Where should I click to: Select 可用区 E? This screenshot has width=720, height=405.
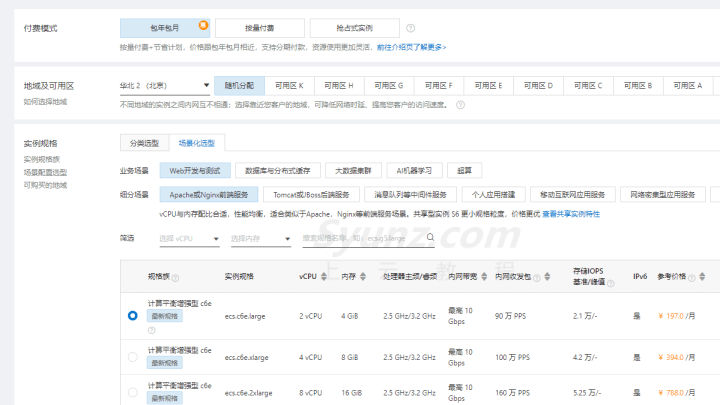[x=488, y=85]
